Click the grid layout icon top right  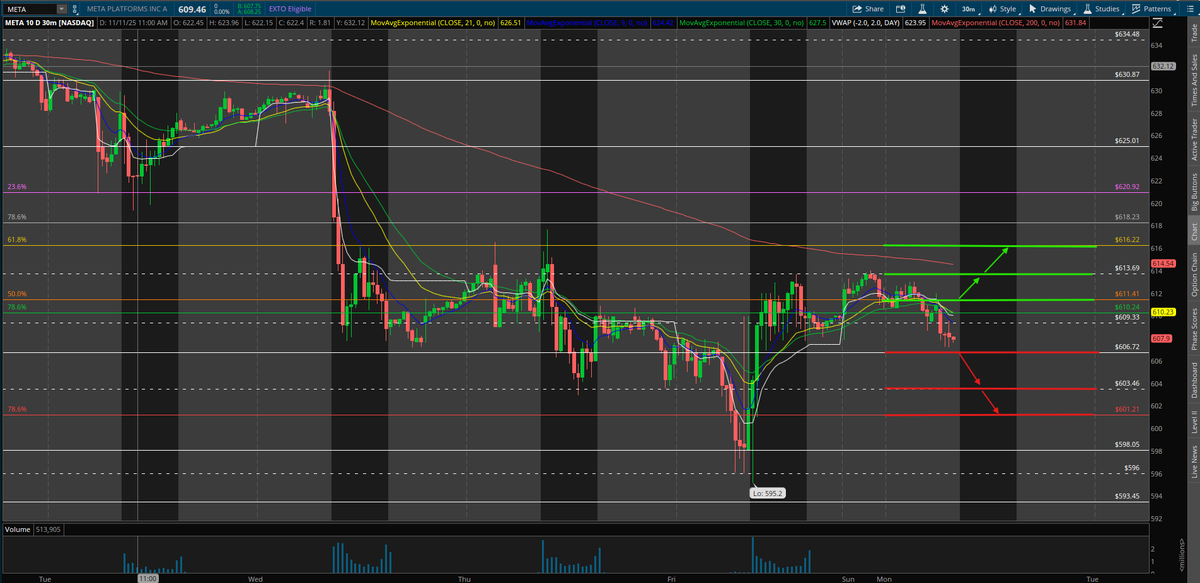[x=1188, y=8]
